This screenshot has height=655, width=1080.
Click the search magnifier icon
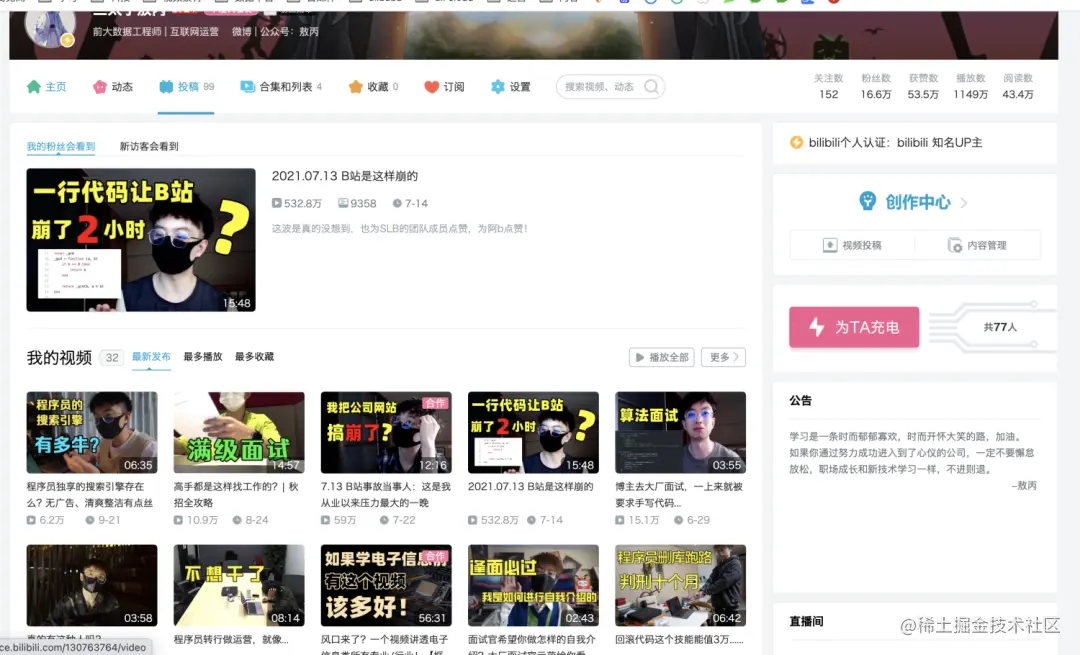(x=651, y=87)
